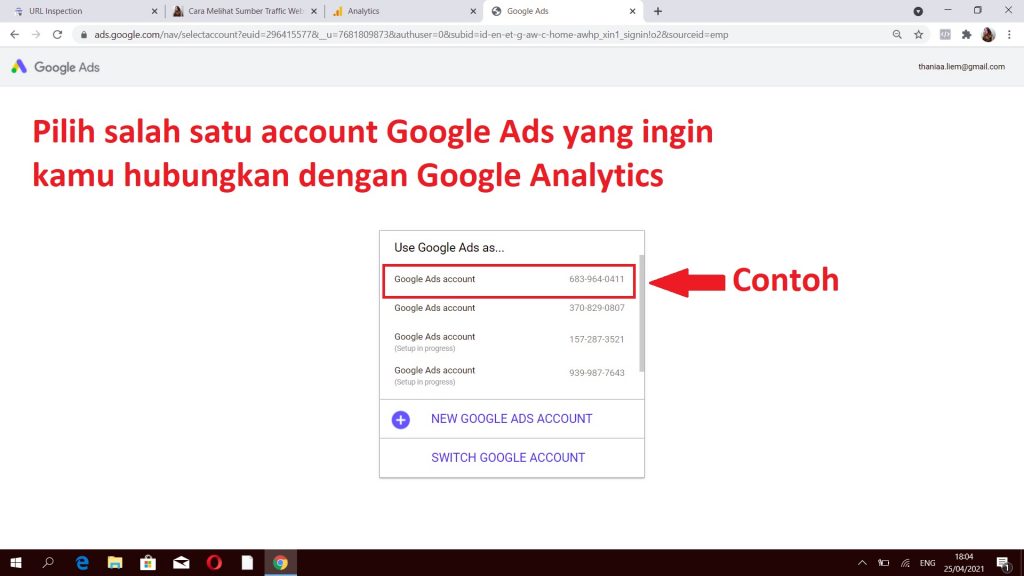
Task: Open the Mail app from taskbar
Action: (181, 562)
